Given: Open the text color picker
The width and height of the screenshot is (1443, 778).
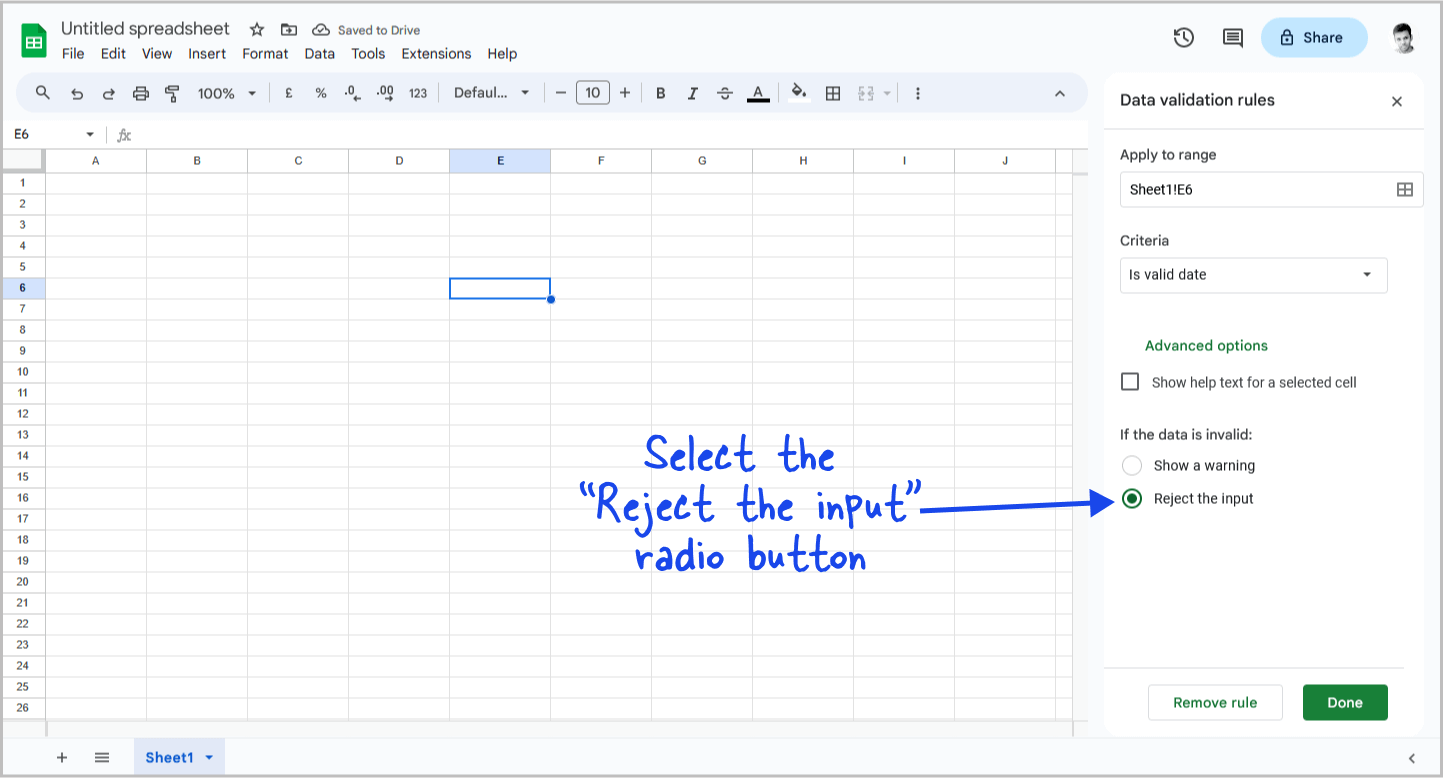Looking at the screenshot, I should pos(758,92).
